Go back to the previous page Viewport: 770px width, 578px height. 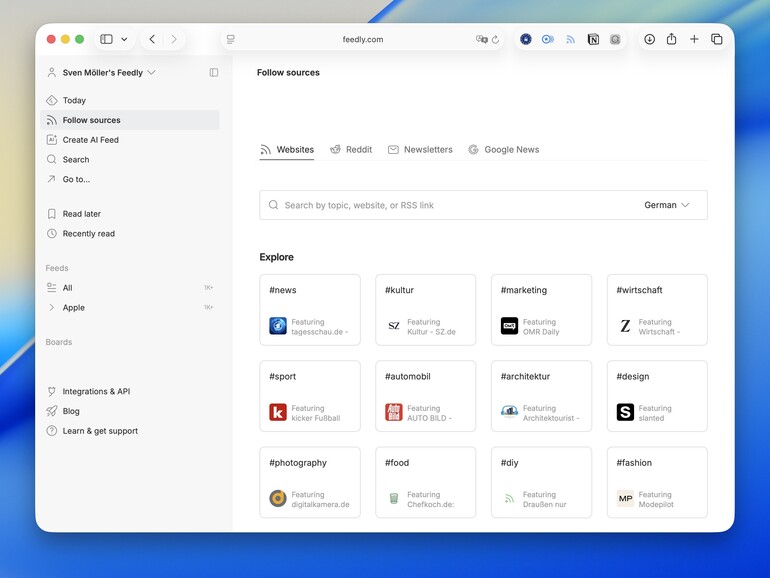coord(152,39)
